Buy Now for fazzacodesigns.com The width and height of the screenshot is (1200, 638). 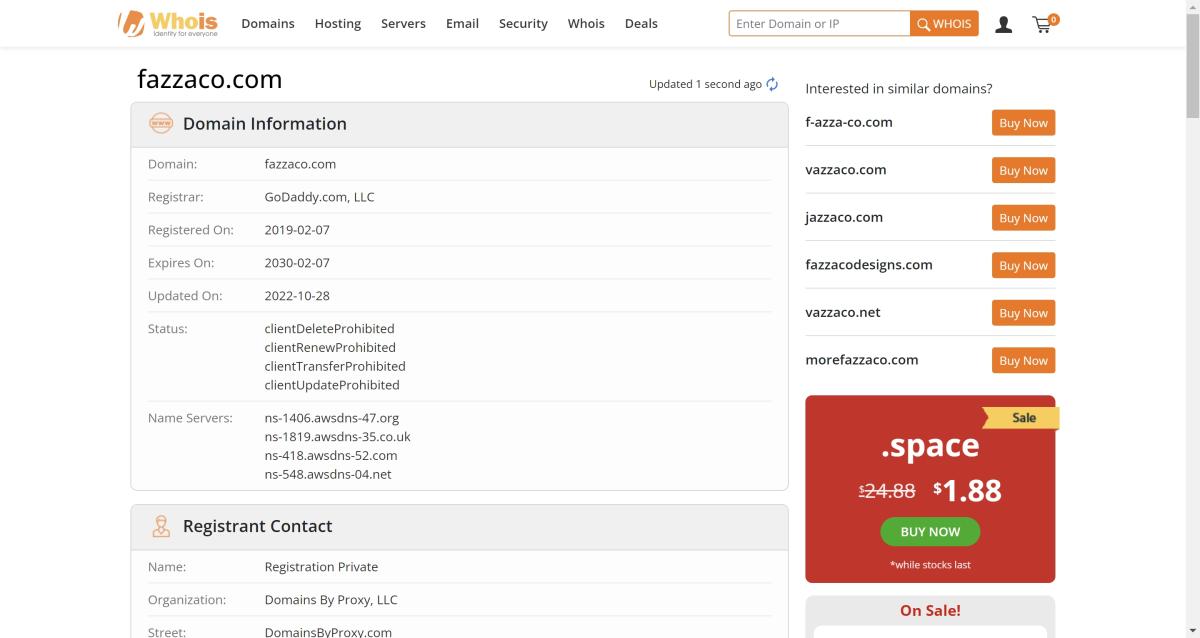point(1023,266)
